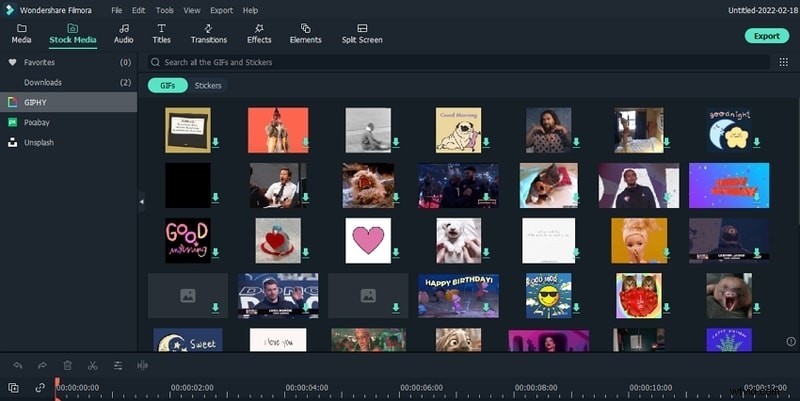
Task: Click timeline ruler at 00:00:08:00
Action: pyautogui.click(x=536, y=388)
